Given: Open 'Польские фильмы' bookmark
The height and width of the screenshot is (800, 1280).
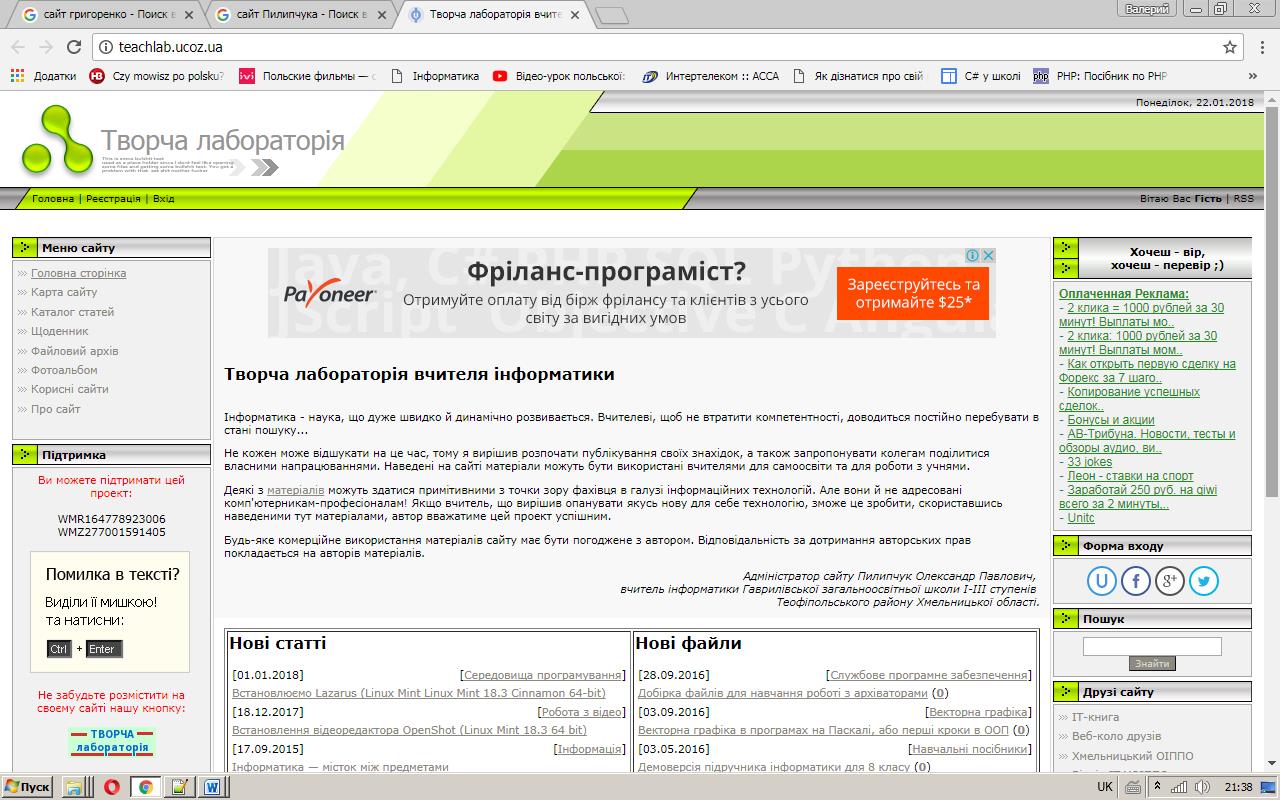Looking at the screenshot, I should click(307, 76).
